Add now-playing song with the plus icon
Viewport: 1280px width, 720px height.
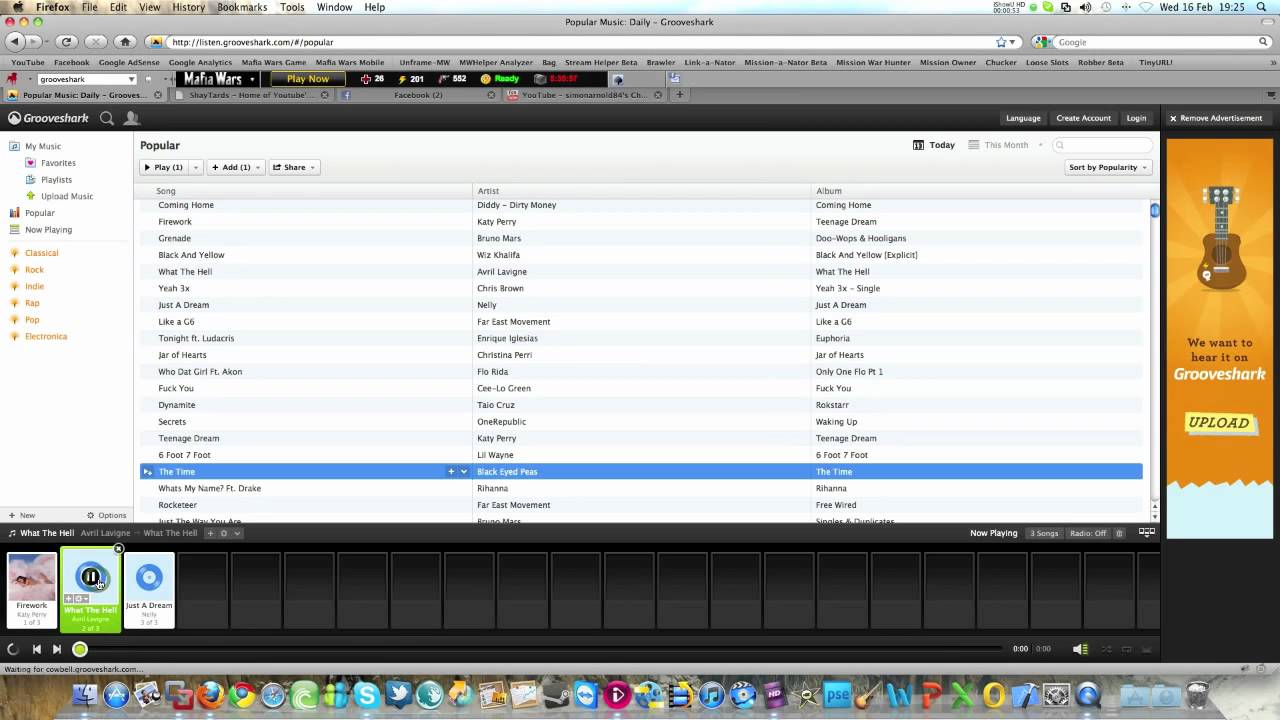210,533
